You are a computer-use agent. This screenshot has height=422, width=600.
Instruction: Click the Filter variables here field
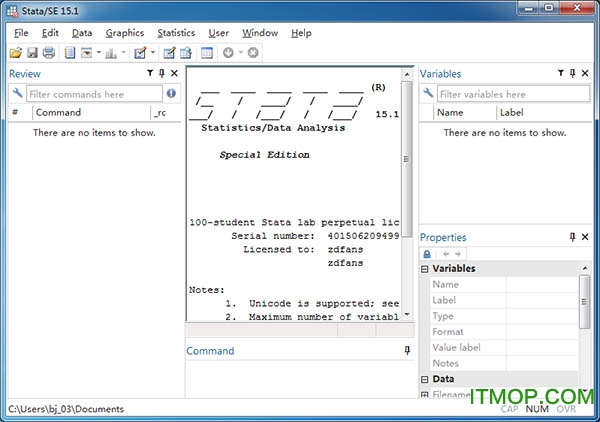click(x=514, y=94)
